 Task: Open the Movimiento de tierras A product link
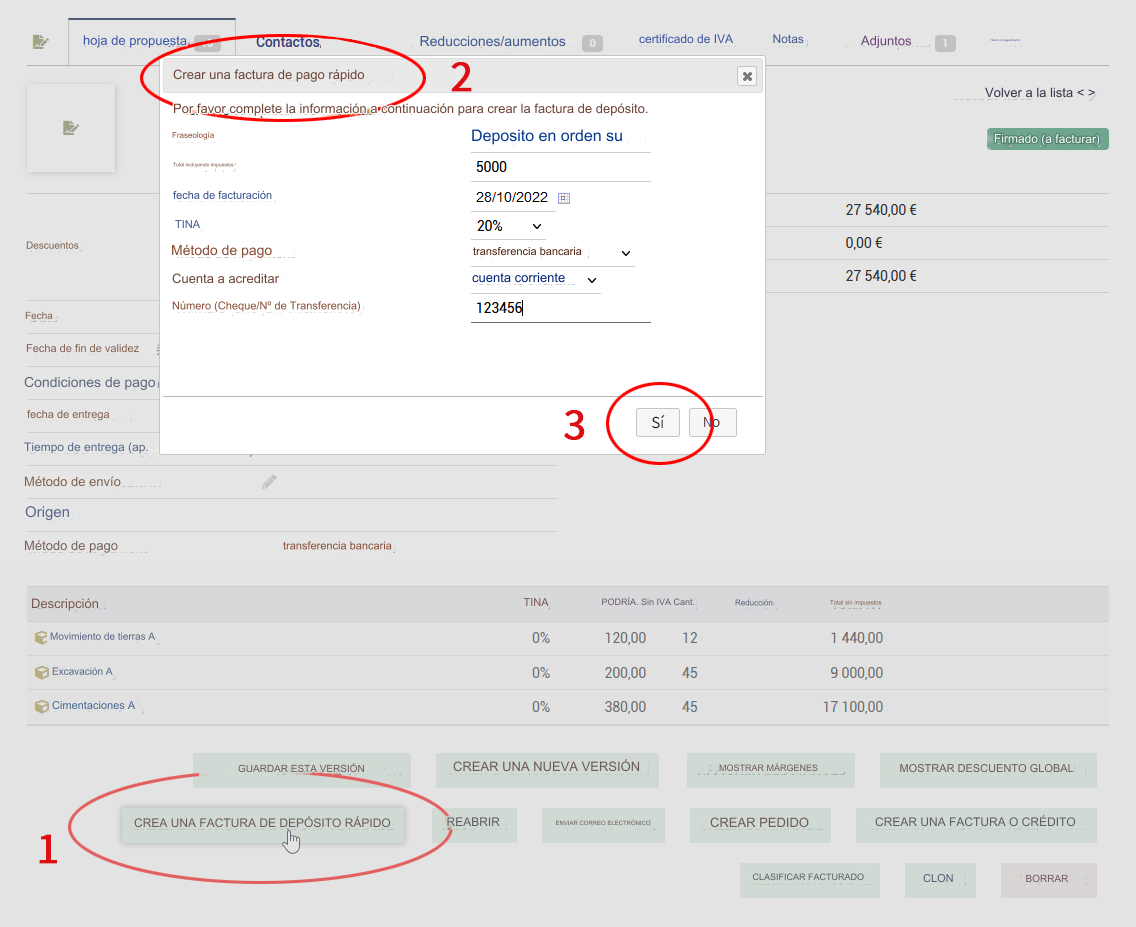(x=102, y=637)
